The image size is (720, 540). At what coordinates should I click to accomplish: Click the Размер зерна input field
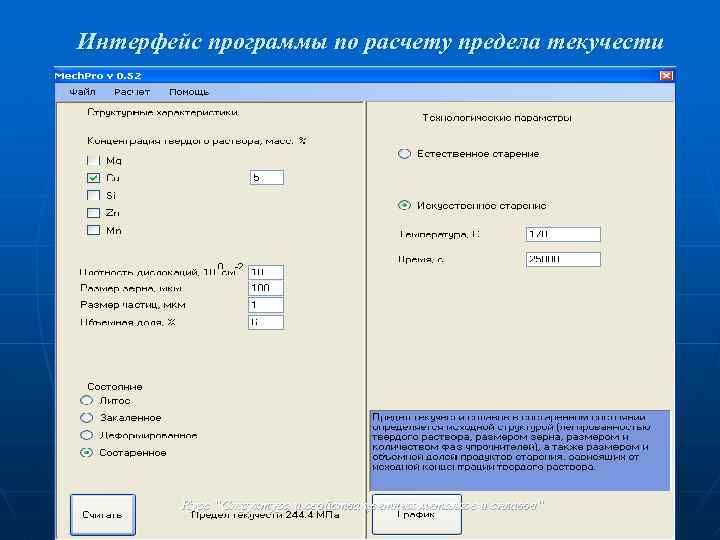pyautogui.click(x=266, y=288)
